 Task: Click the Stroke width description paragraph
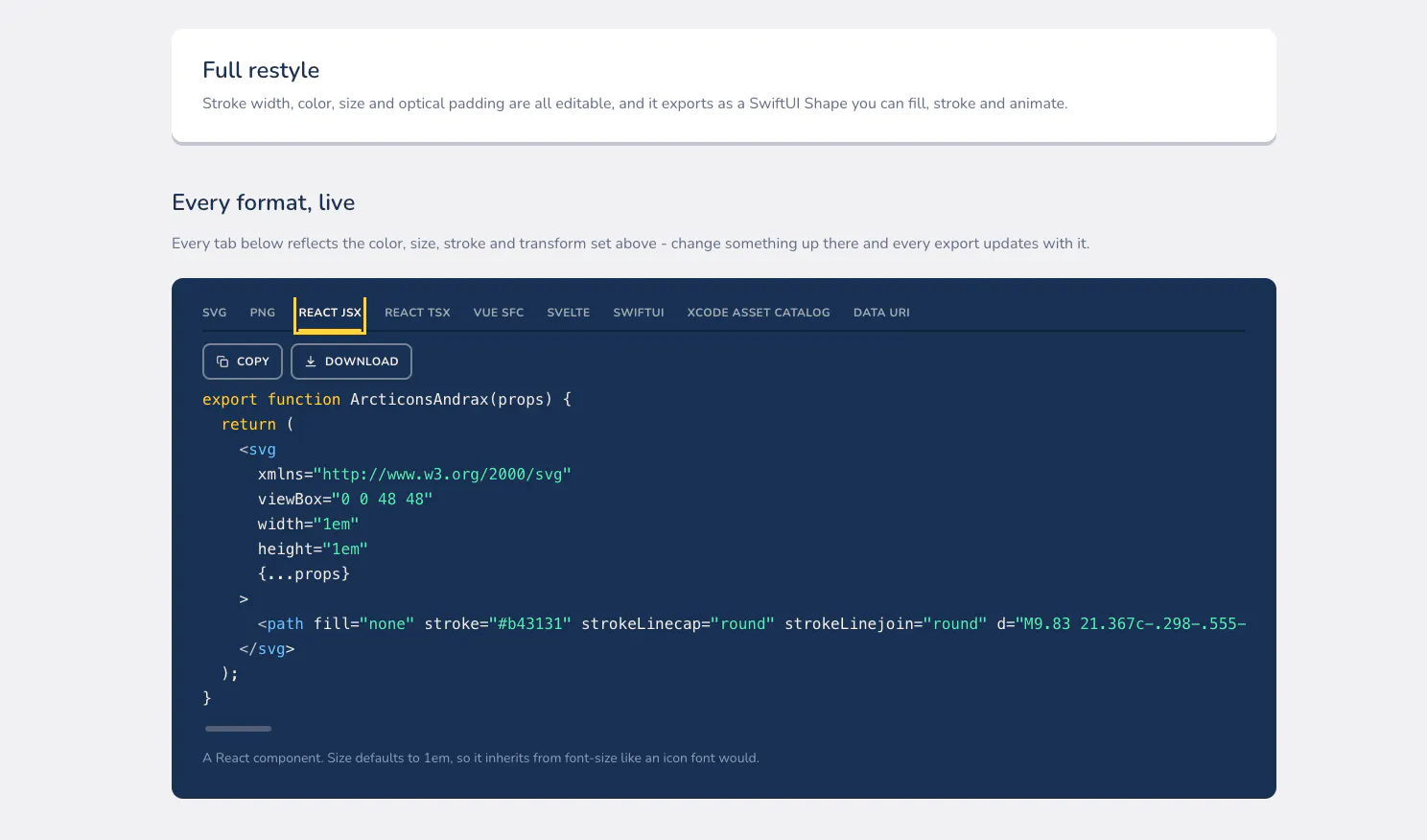coord(635,104)
